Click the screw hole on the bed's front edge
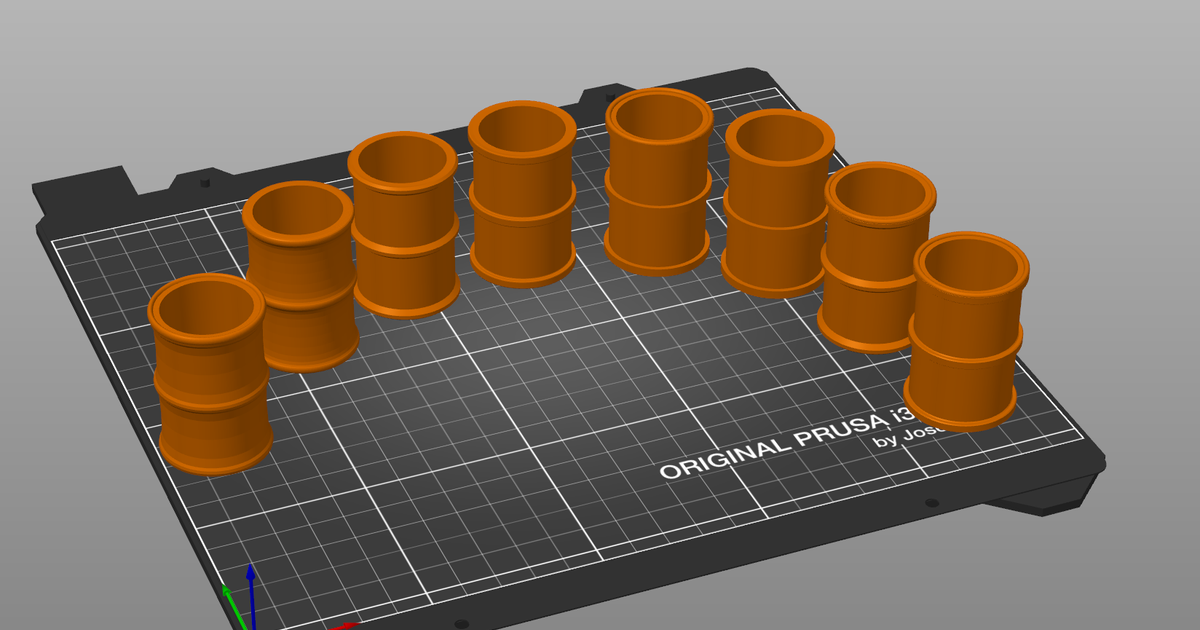The image size is (1200, 630). click(931, 502)
